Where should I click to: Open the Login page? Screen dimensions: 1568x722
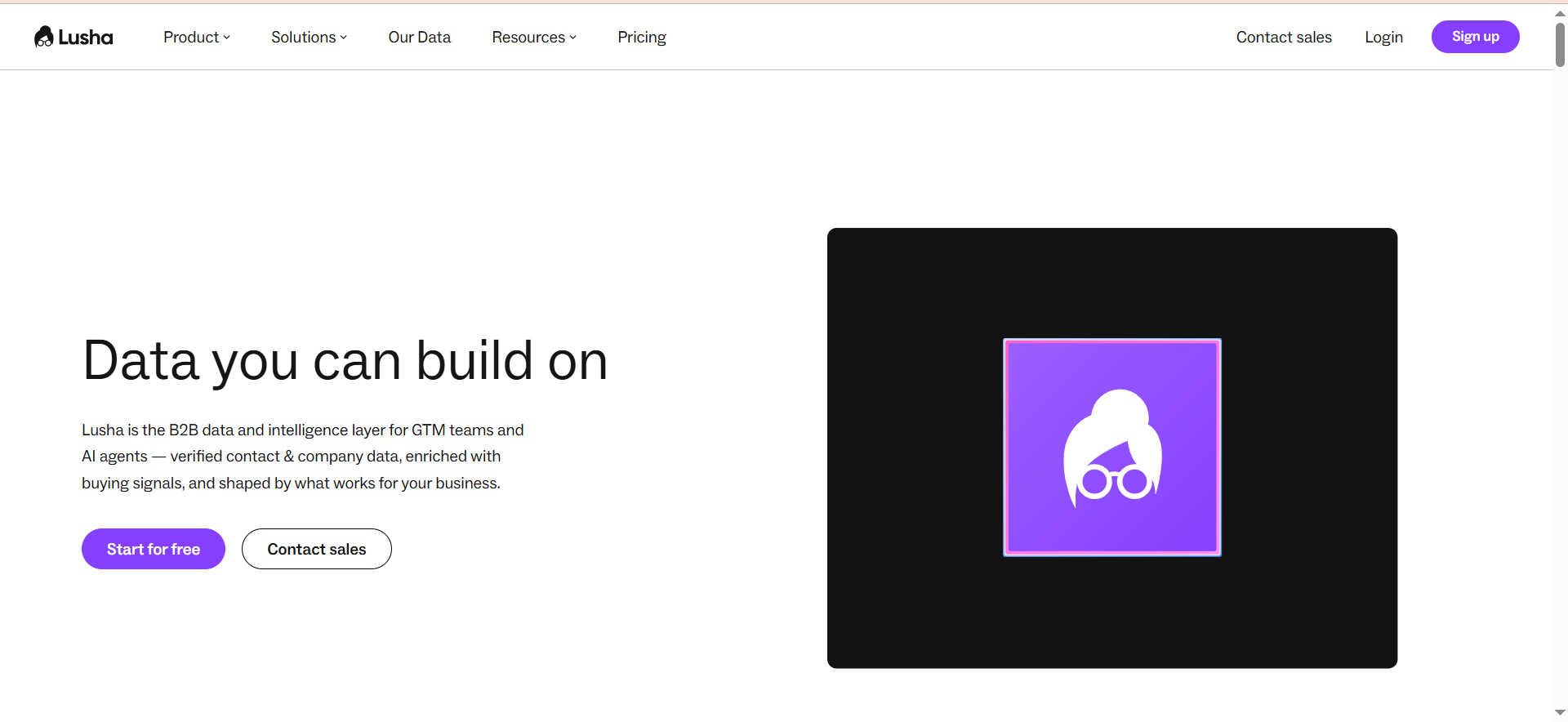coord(1383,37)
